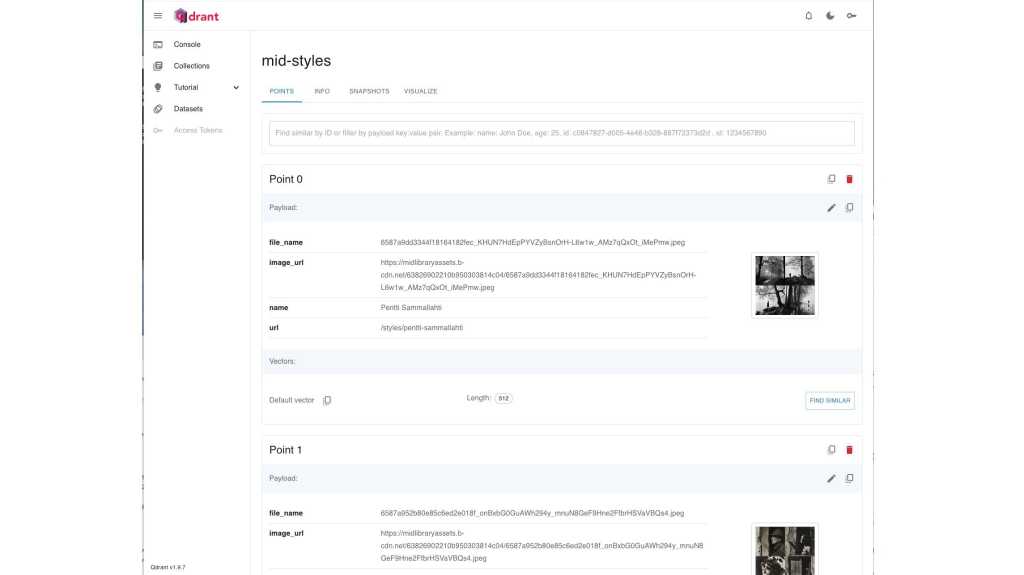Open Datasets in the sidebar
Image resolution: width=1024 pixels, height=575 pixels.
[x=188, y=109]
